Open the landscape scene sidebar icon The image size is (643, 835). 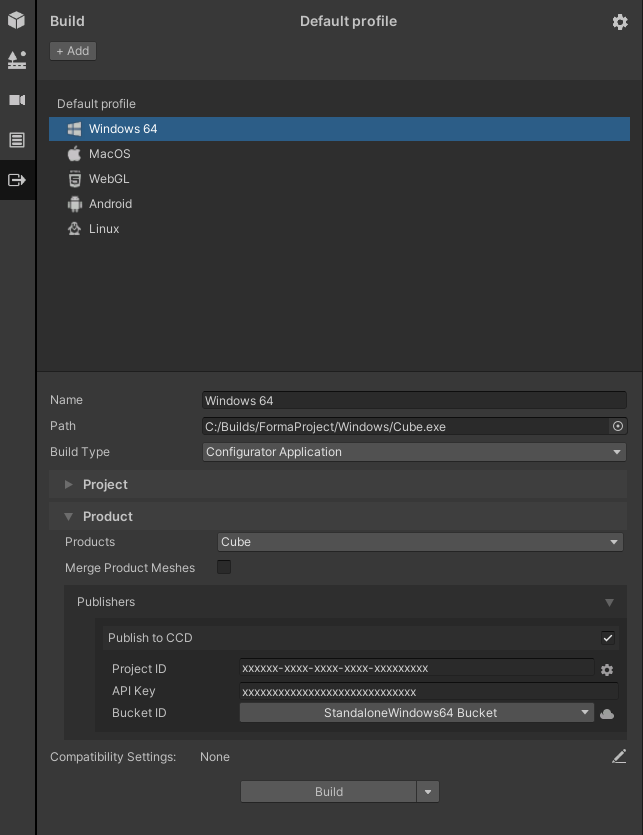[x=17, y=60]
